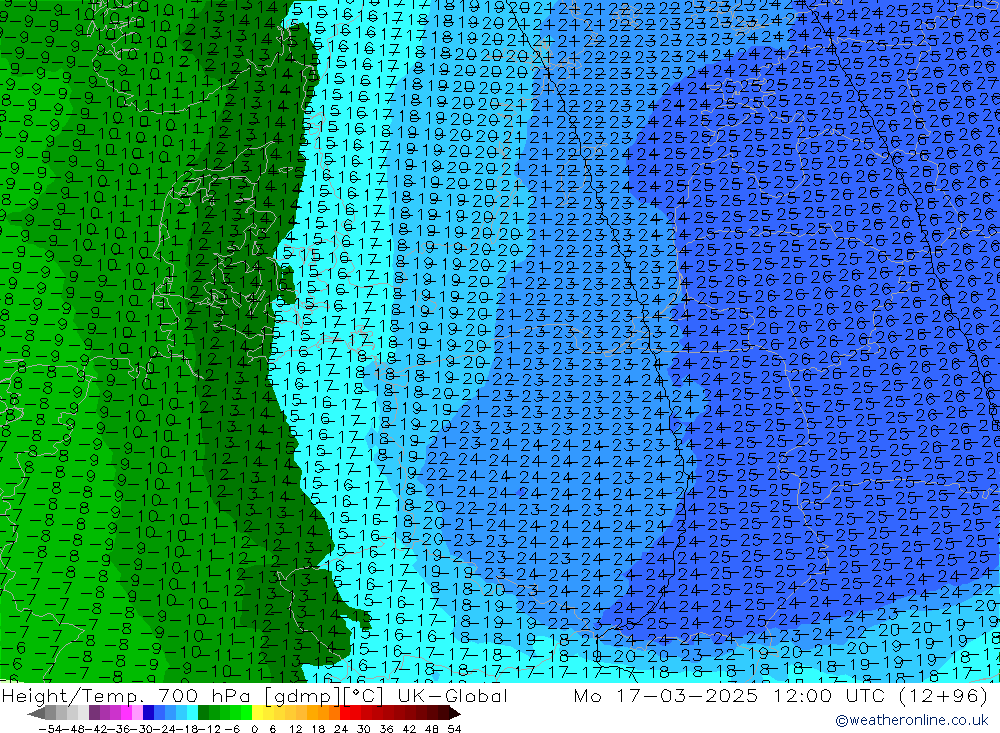The image size is (1000, 733).
Task: Click the dark maroon right arrow end of the scale
Action: pos(454,713)
